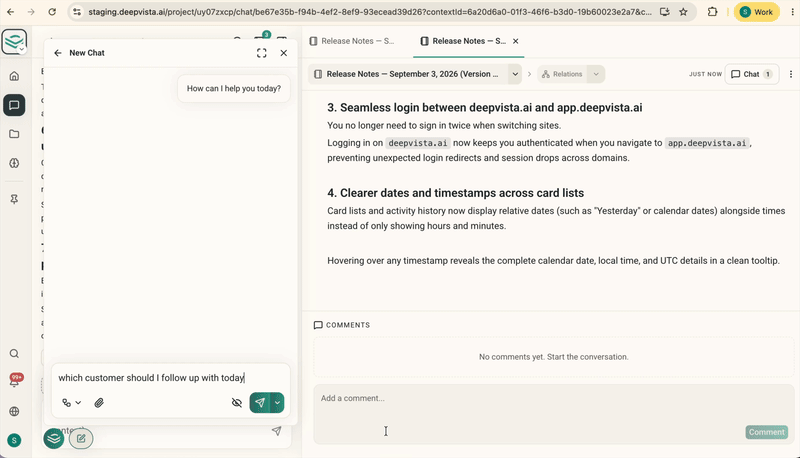Reload the browser page
The height and width of the screenshot is (458, 800).
click(52, 12)
